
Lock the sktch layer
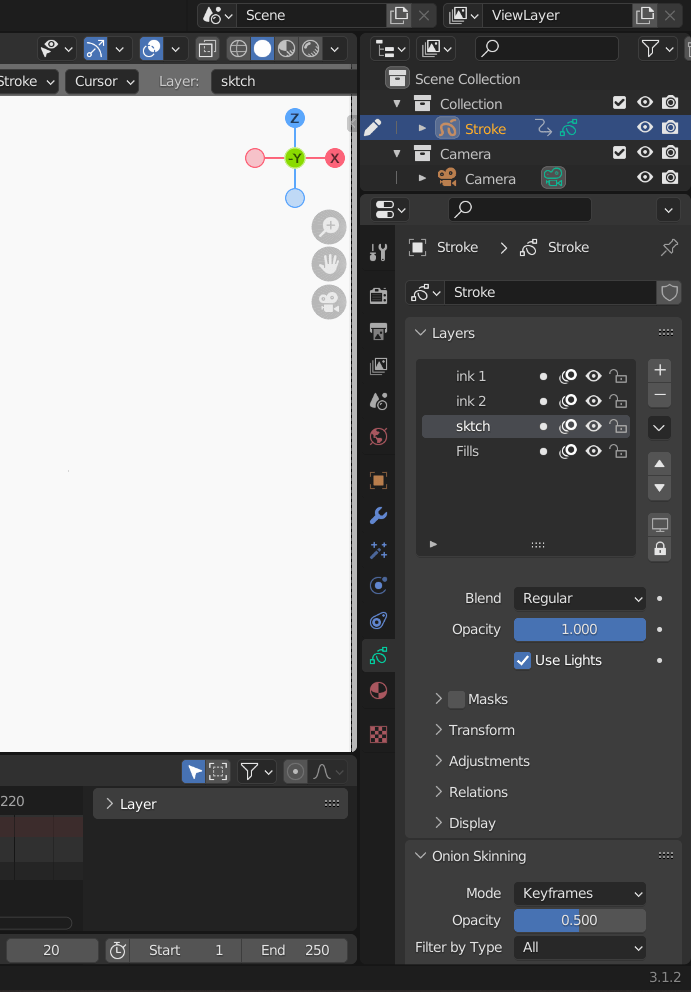coord(618,426)
